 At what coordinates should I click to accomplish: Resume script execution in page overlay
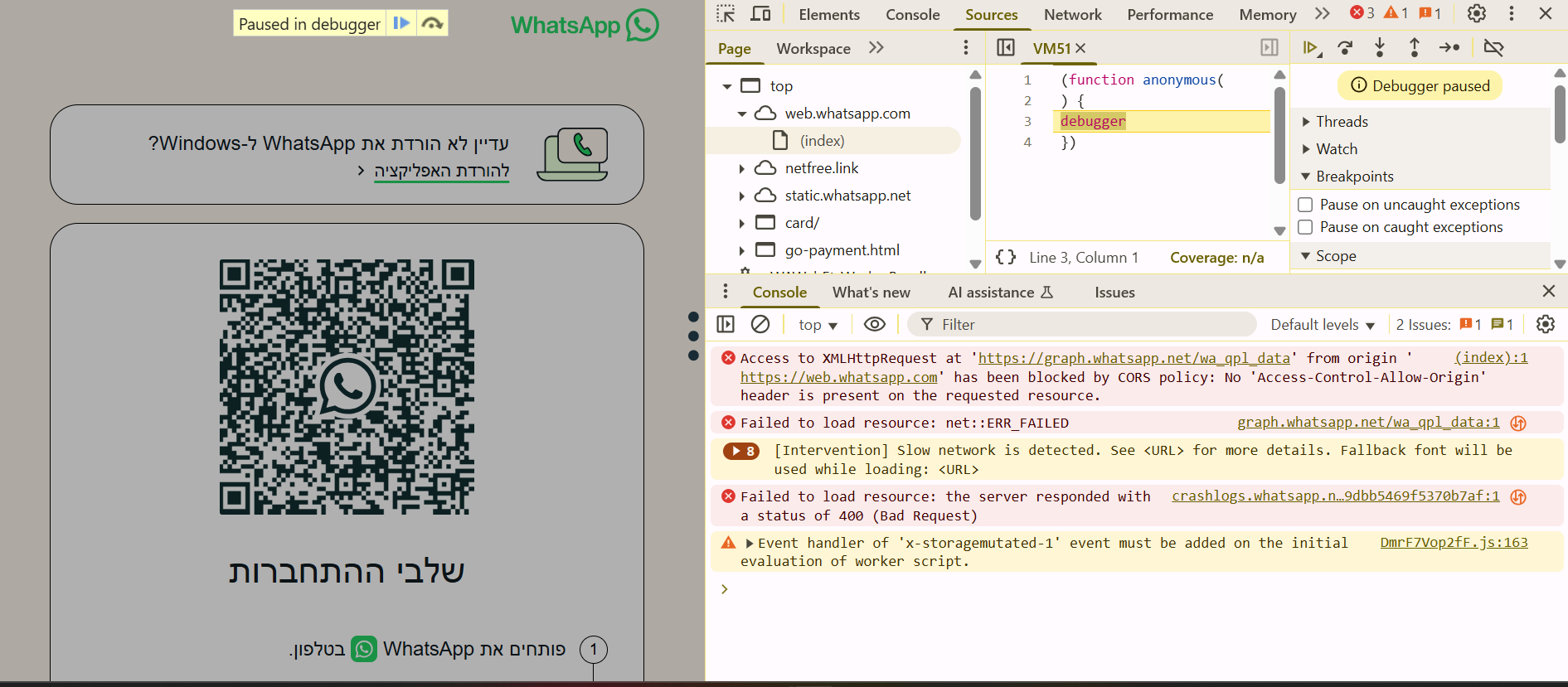coord(401,23)
